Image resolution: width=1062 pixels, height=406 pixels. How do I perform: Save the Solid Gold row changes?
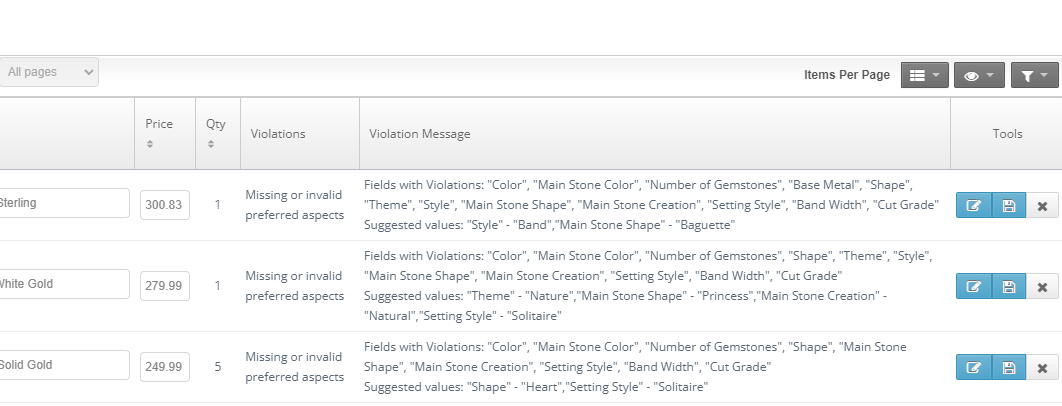click(1008, 367)
